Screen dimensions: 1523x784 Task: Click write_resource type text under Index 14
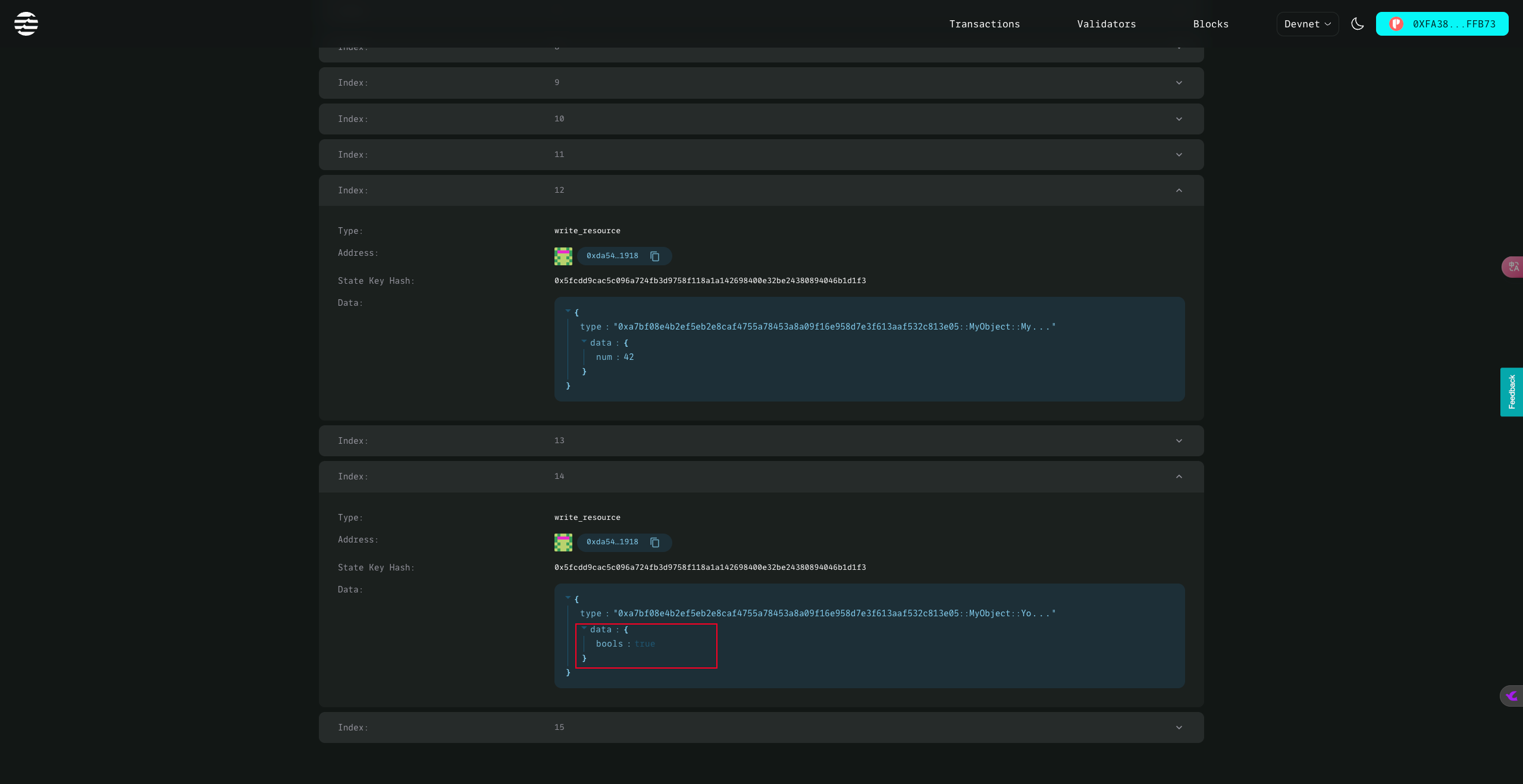coord(587,518)
